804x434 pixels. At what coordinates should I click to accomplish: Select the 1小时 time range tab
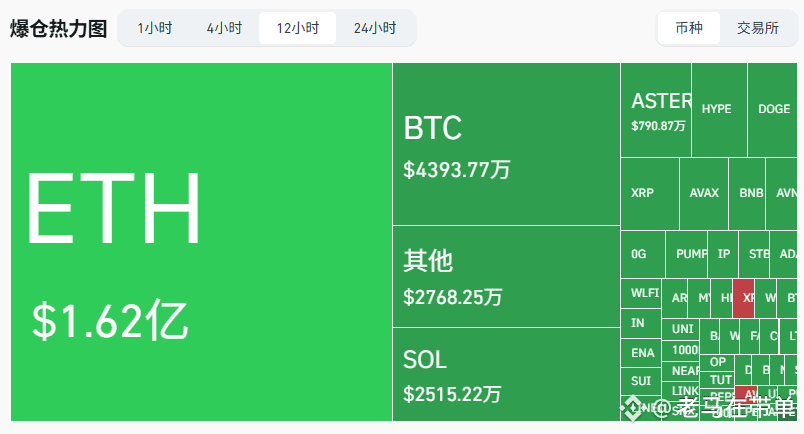point(155,28)
